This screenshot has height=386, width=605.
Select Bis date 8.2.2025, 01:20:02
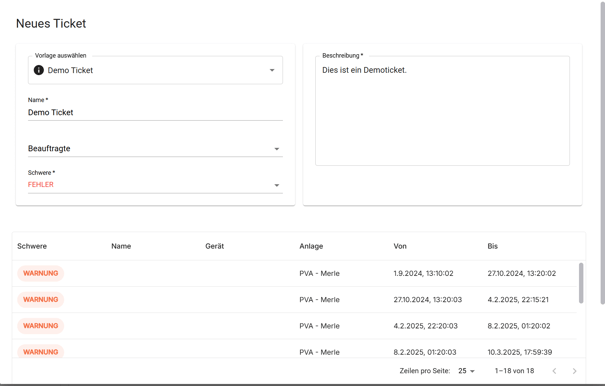(519, 326)
